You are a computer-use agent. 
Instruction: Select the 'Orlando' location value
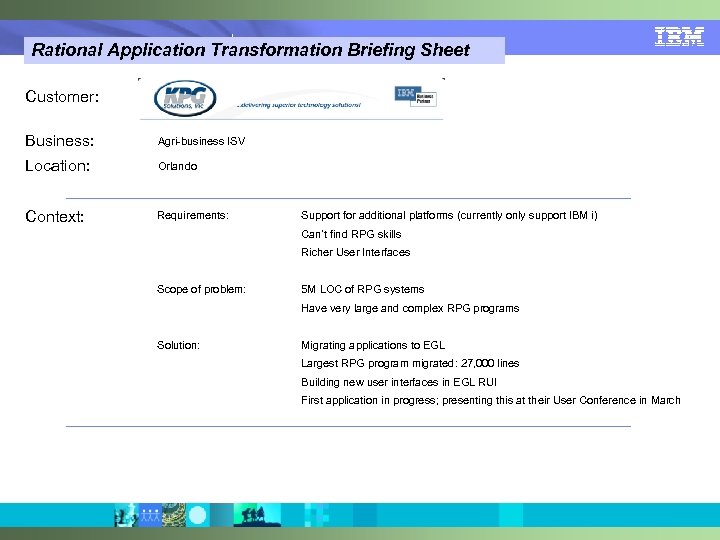(x=178, y=166)
